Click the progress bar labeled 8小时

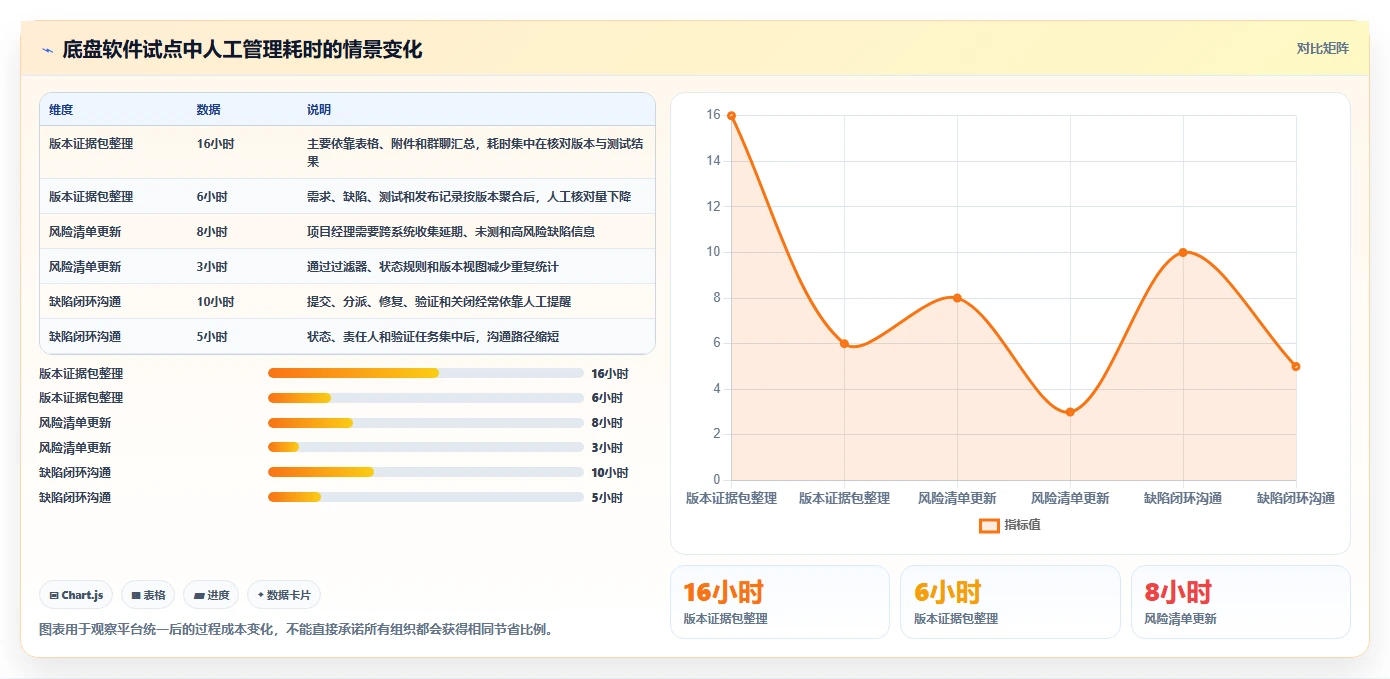point(426,423)
